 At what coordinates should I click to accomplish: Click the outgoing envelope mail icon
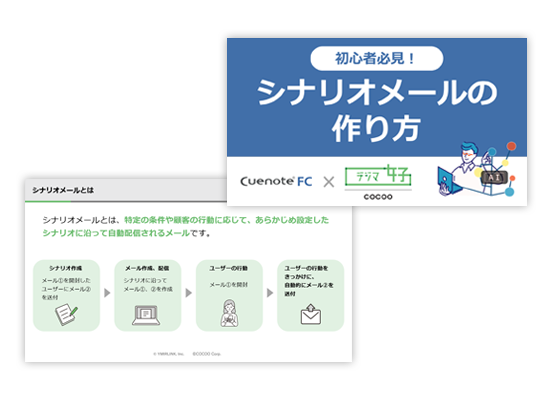point(311,314)
